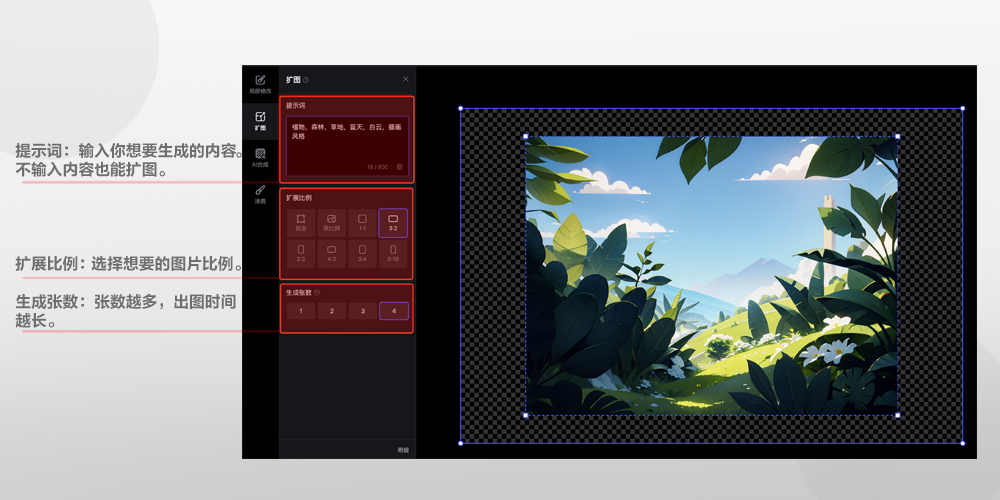Select the 9:16 expansion ratio

(393, 253)
